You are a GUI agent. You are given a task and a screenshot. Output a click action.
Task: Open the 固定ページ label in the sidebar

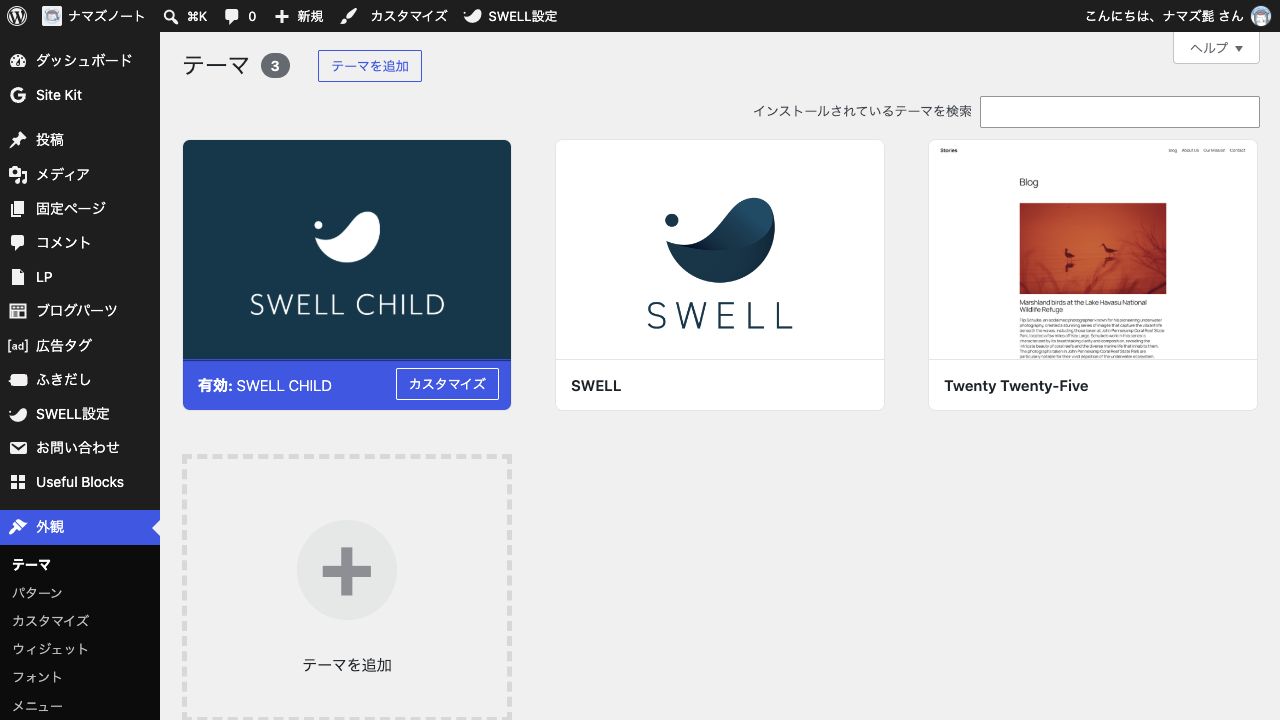click(x=71, y=208)
